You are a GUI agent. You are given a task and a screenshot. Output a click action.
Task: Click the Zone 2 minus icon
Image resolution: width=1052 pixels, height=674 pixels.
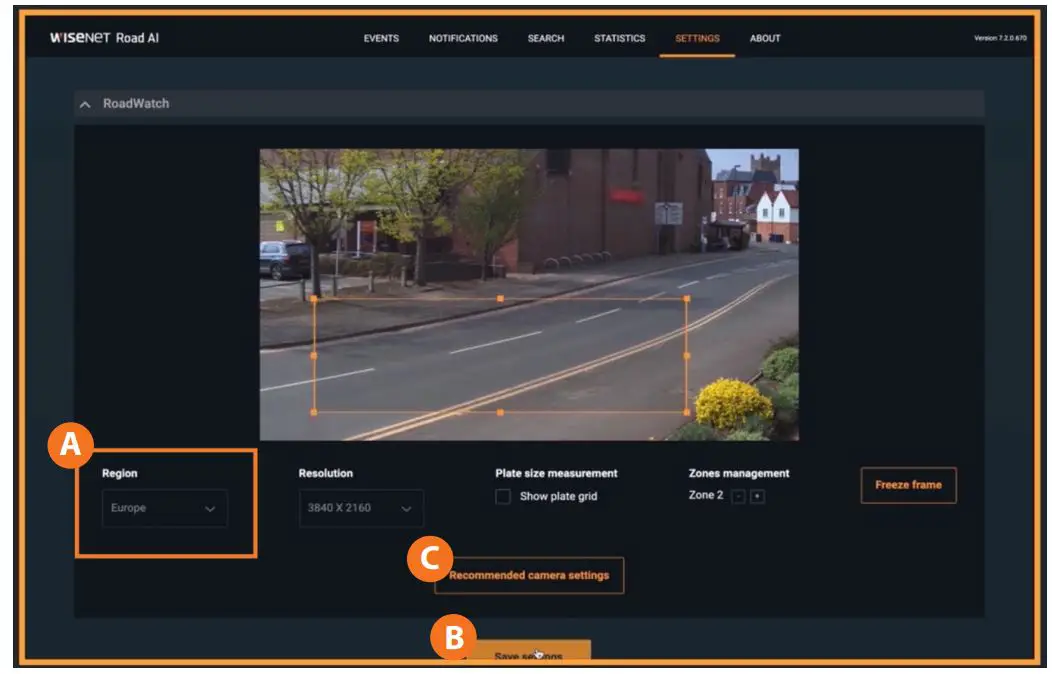pos(738,496)
